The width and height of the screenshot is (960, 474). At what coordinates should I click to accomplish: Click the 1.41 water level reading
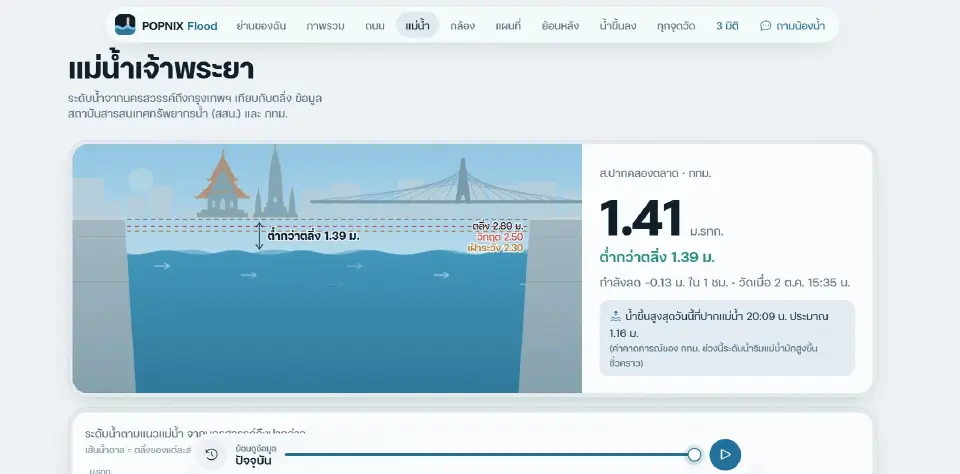tap(640, 218)
